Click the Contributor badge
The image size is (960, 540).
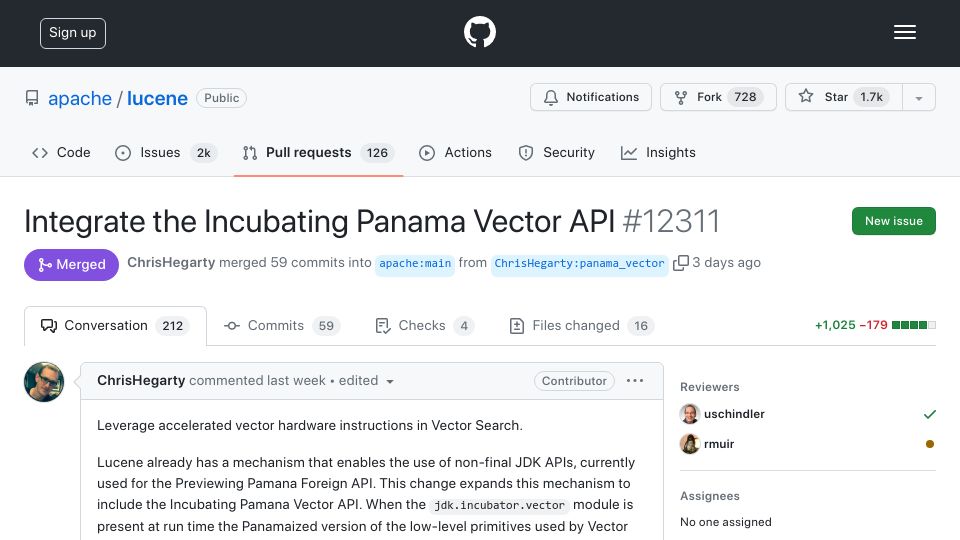pos(574,381)
